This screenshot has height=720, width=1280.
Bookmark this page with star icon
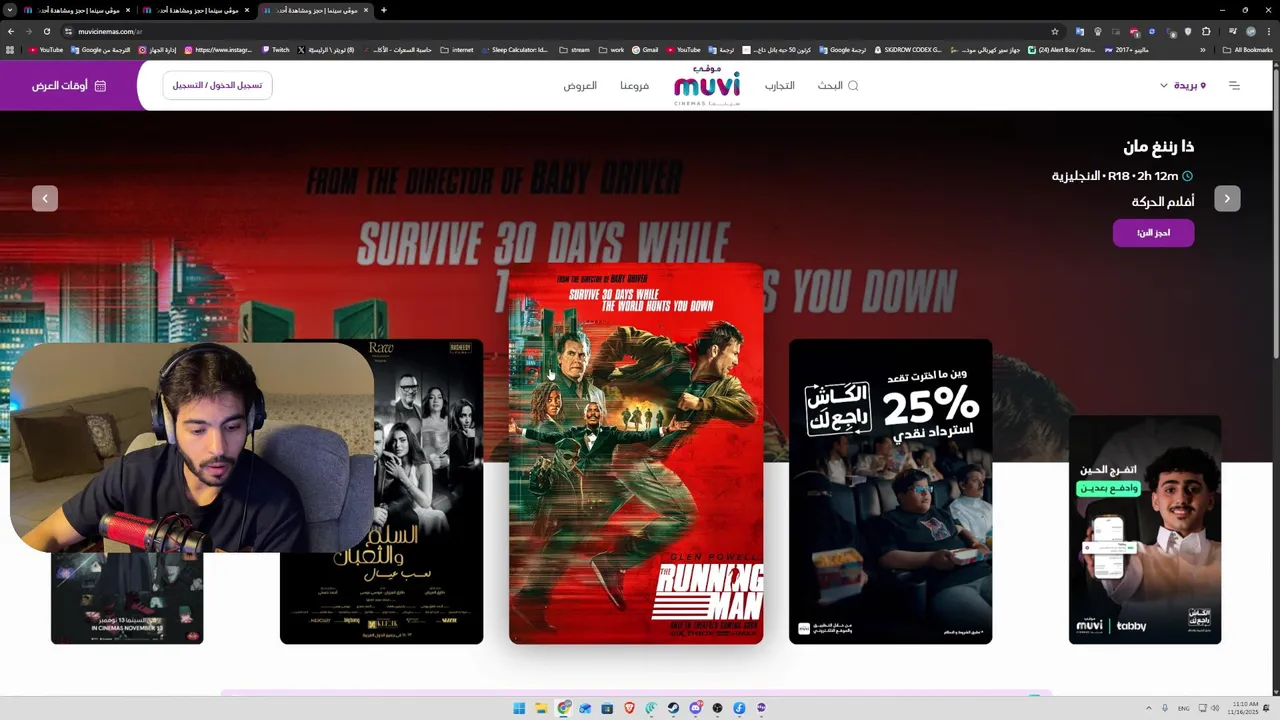[1054, 31]
